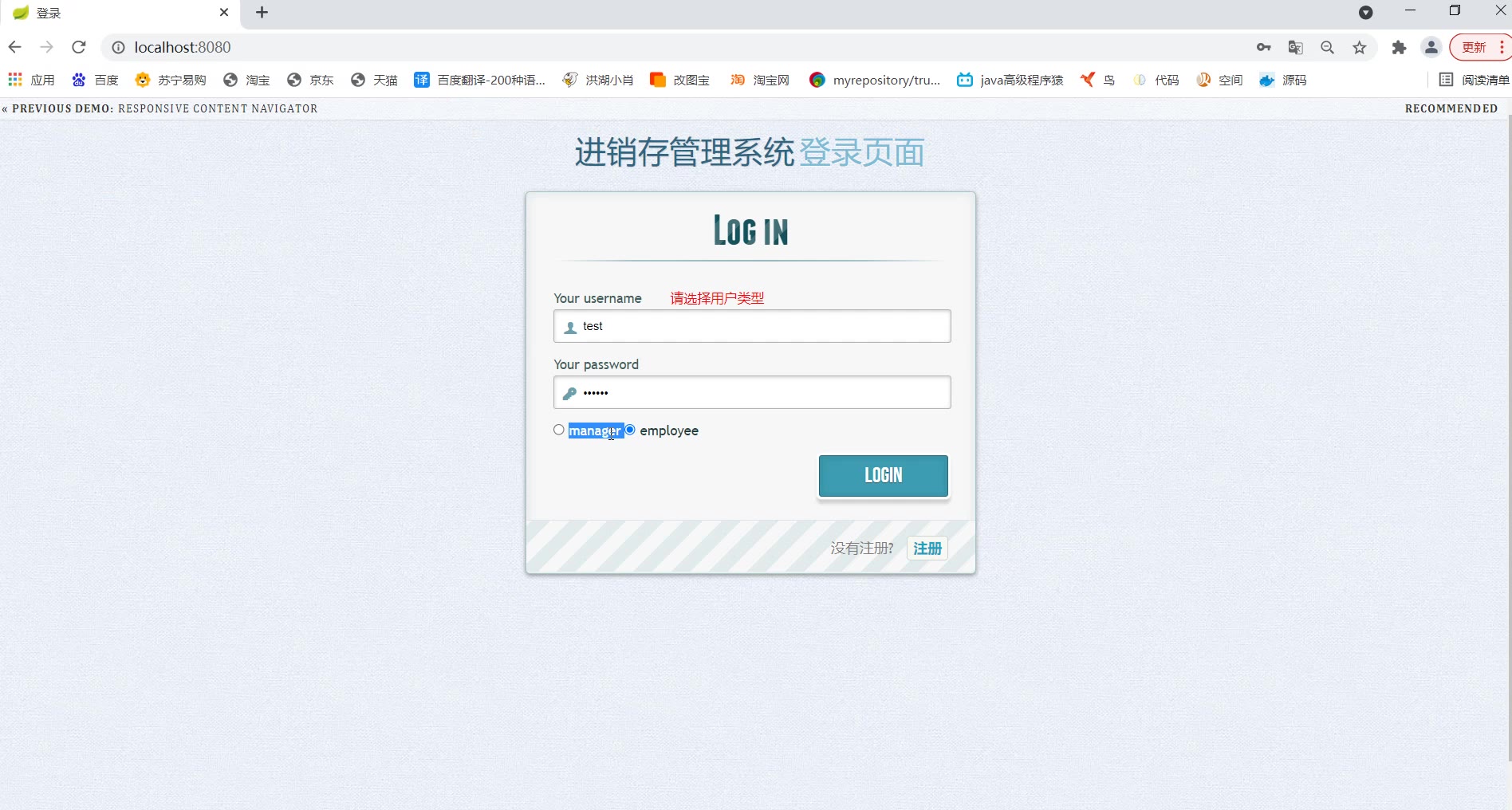Screen dimensions: 1512x810
Task: Click the 注册 register link
Action: [927, 549]
